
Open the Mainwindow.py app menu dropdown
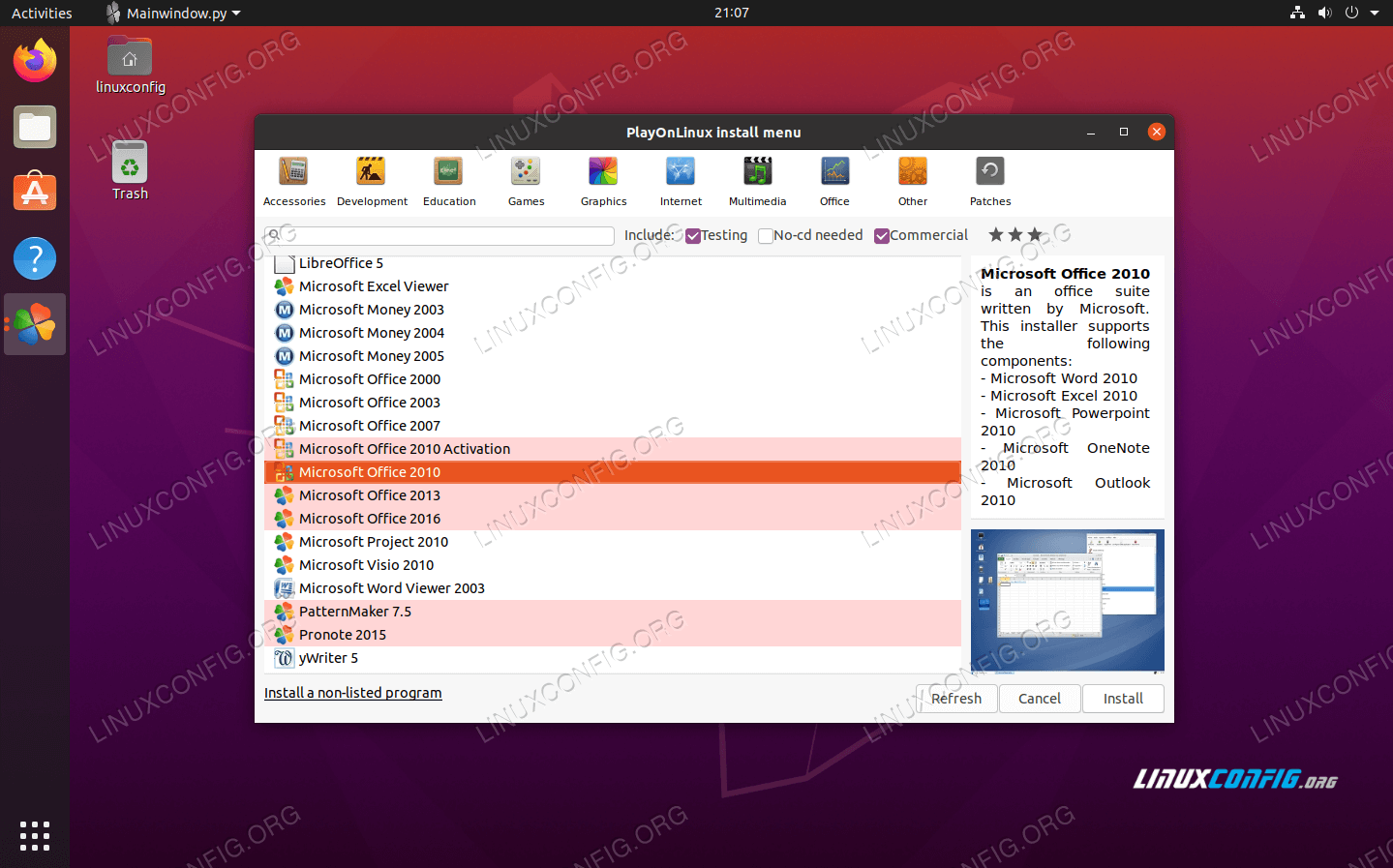coord(174,13)
